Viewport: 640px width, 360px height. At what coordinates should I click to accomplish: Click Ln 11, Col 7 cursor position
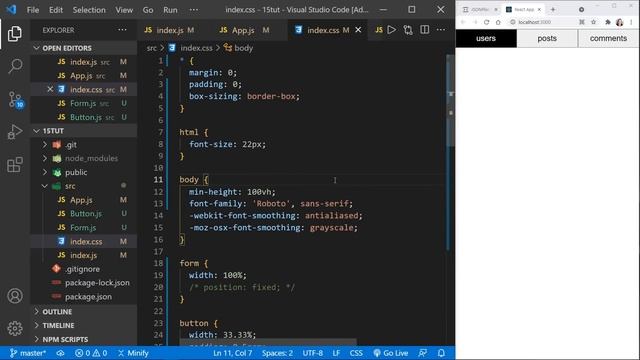click(x=232, y=353)
